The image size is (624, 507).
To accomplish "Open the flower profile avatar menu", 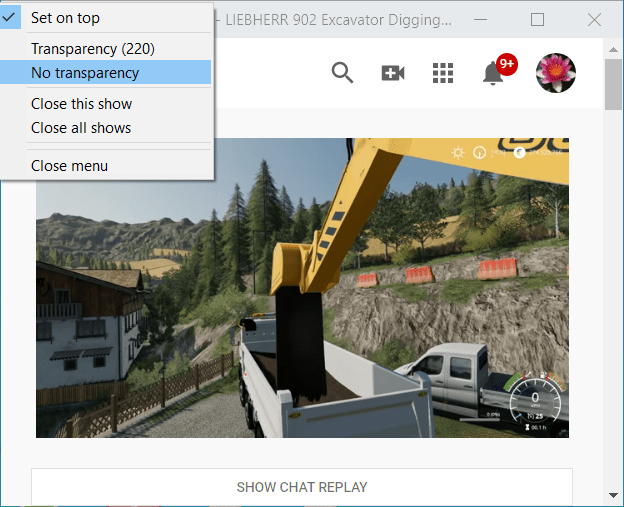I will [556, 73].
